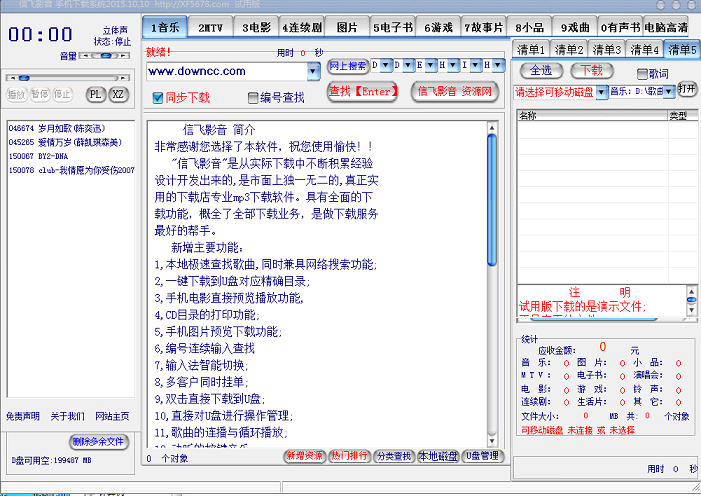Click the U盘管理 button

[x=482, y=456]
